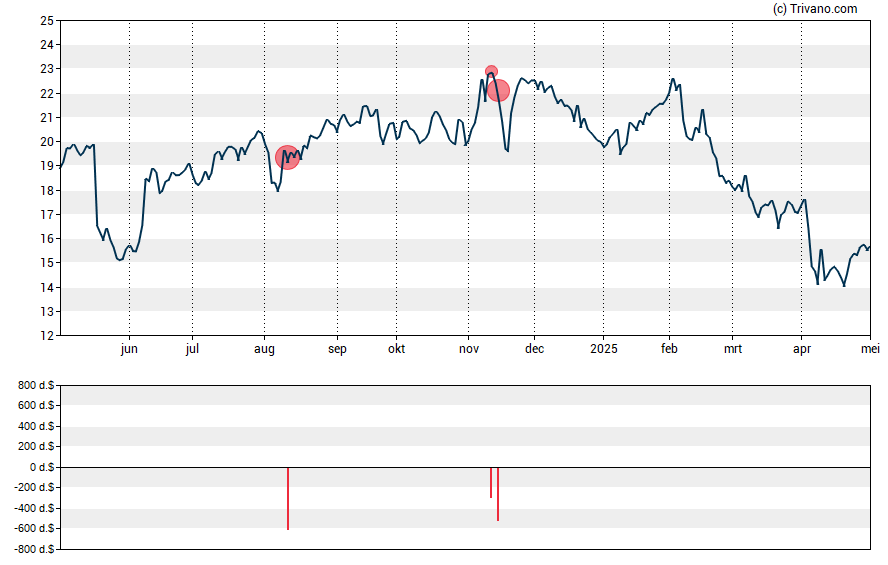Click the 'sep' axis label
Viewport: 888px width, 565px height.
click(338, 349)
